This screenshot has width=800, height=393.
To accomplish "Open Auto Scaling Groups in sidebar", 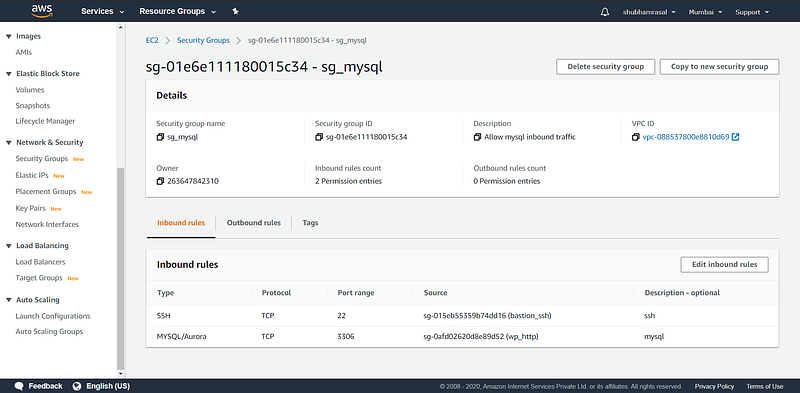I will click(49, 332).
